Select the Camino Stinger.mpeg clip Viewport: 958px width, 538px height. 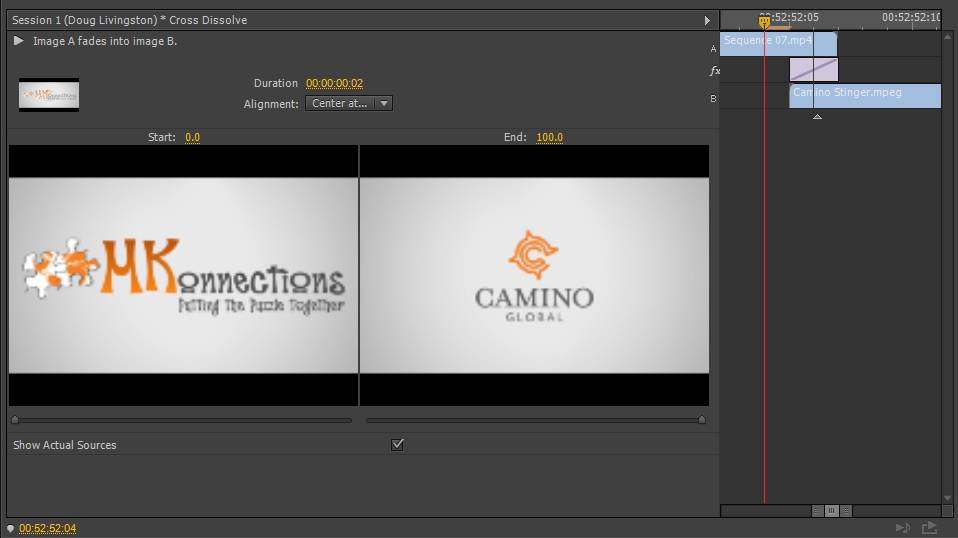click(865, 96)
